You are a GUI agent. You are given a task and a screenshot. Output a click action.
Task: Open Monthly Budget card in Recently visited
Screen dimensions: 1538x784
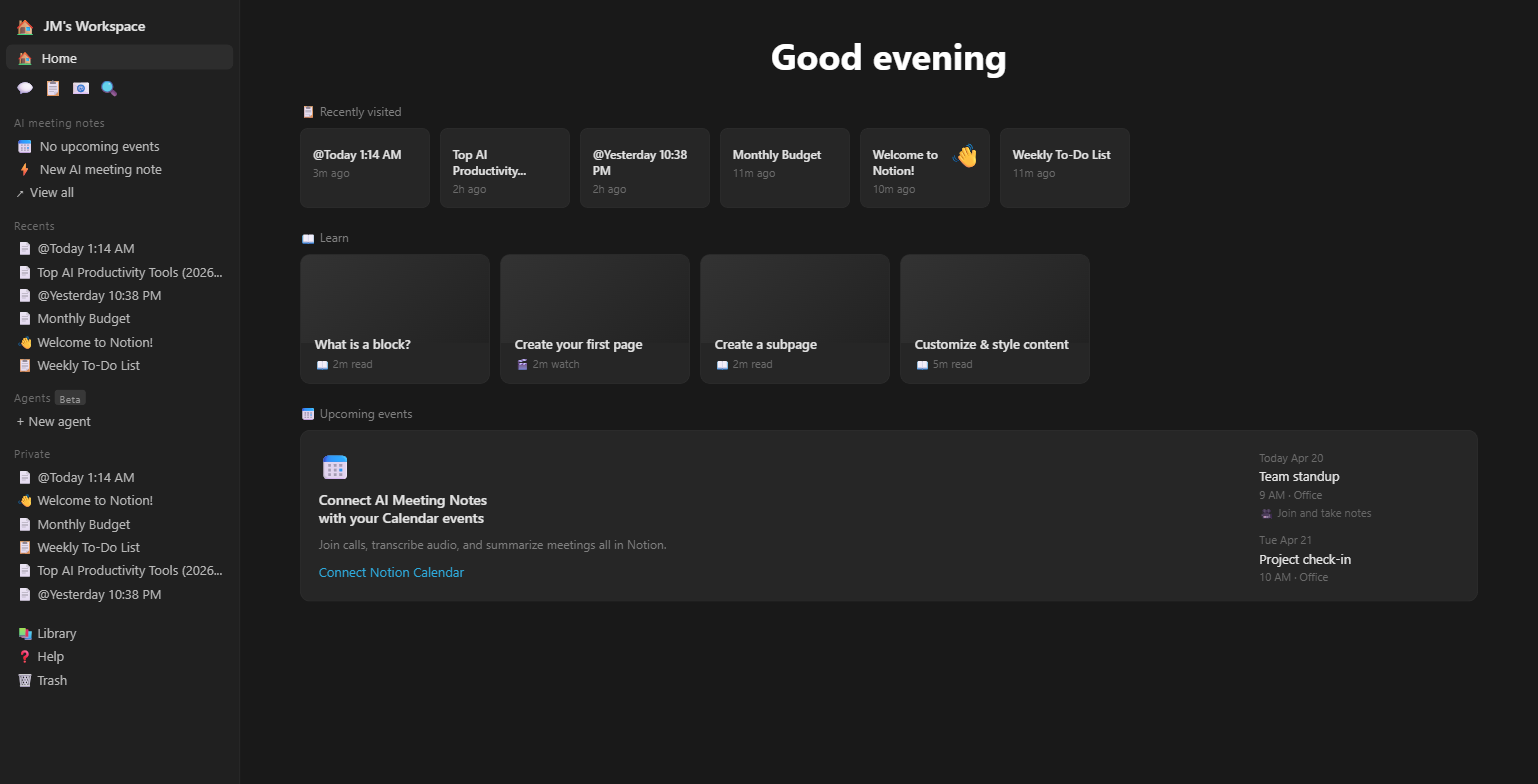coord(784,167)
